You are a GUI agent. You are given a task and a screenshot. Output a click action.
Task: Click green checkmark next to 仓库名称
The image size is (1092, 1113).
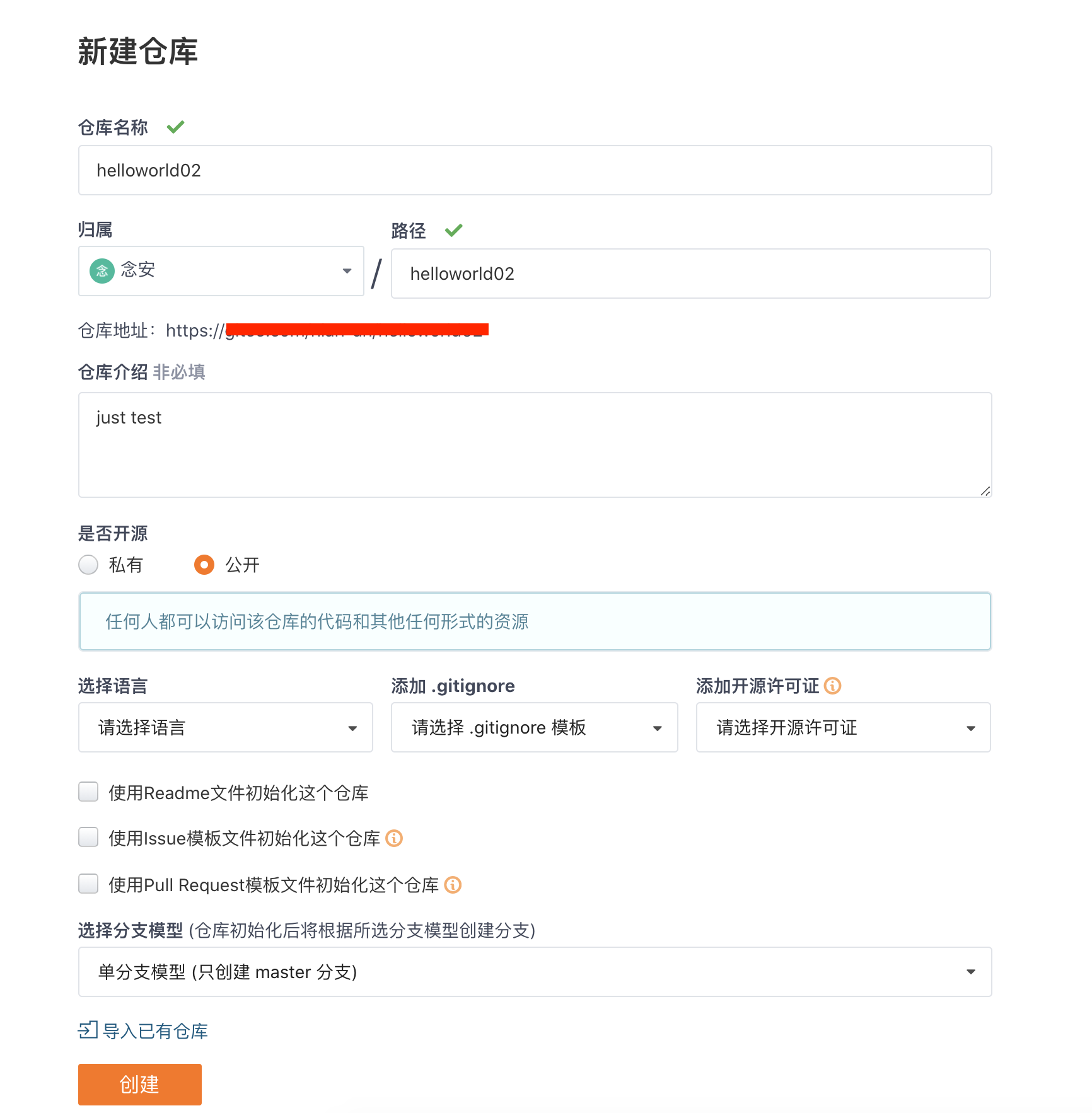pos(175,127)
